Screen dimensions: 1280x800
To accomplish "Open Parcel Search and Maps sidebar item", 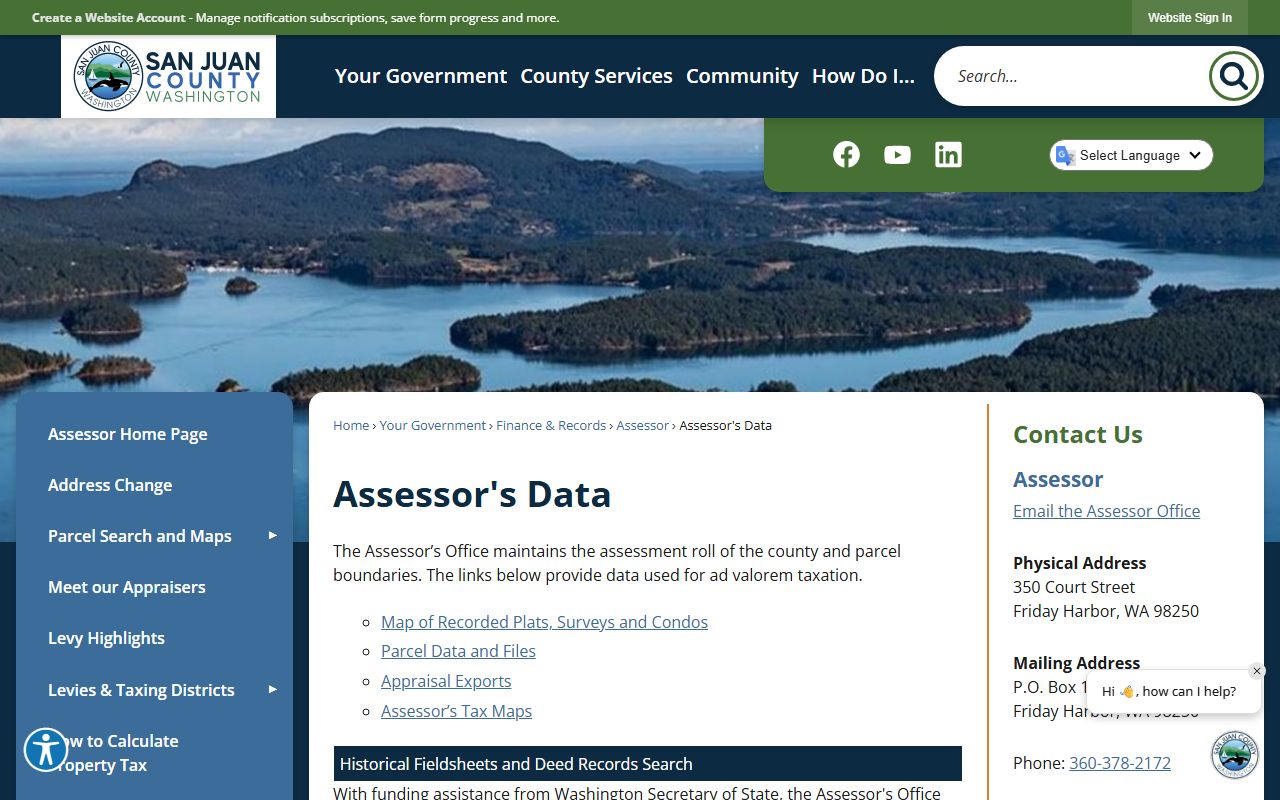I will [x=140, y=536].
